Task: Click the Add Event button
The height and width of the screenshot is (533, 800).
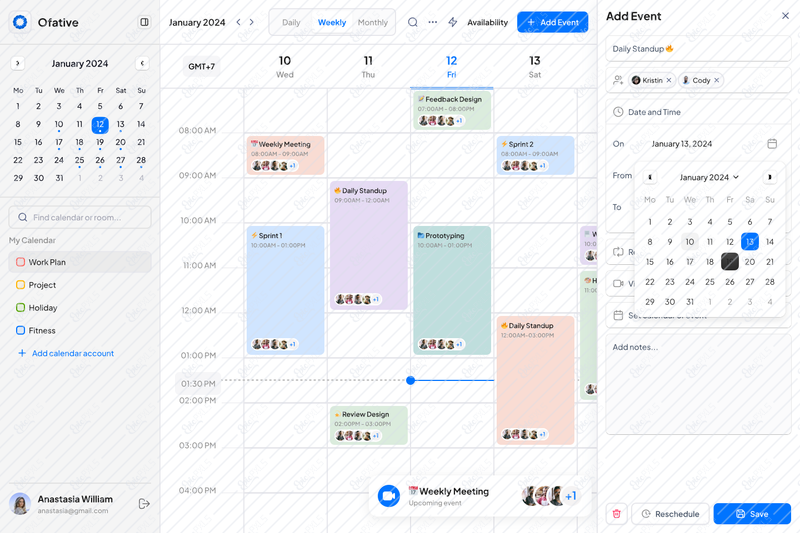Action: 553,22
